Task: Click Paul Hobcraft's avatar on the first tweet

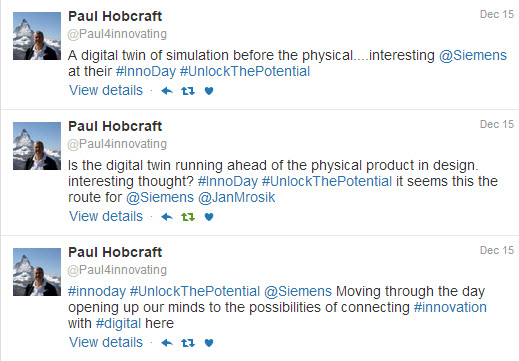Action: [x=37, y=36]
